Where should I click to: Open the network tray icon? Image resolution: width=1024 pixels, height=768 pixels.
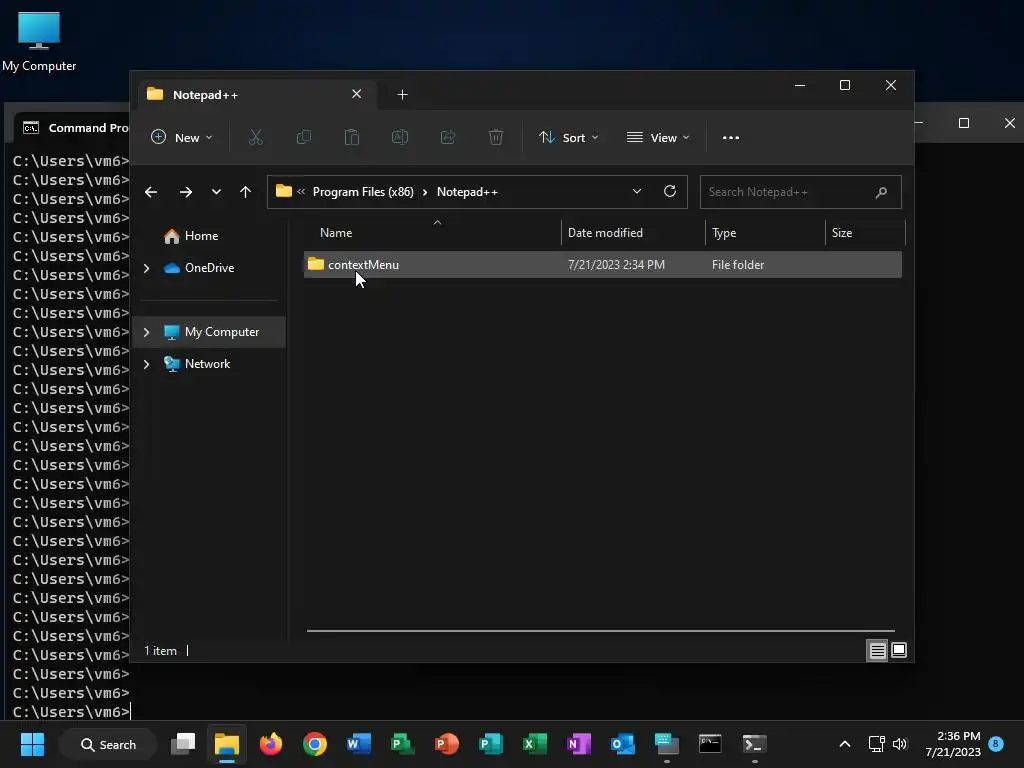[x=876, y=744]
